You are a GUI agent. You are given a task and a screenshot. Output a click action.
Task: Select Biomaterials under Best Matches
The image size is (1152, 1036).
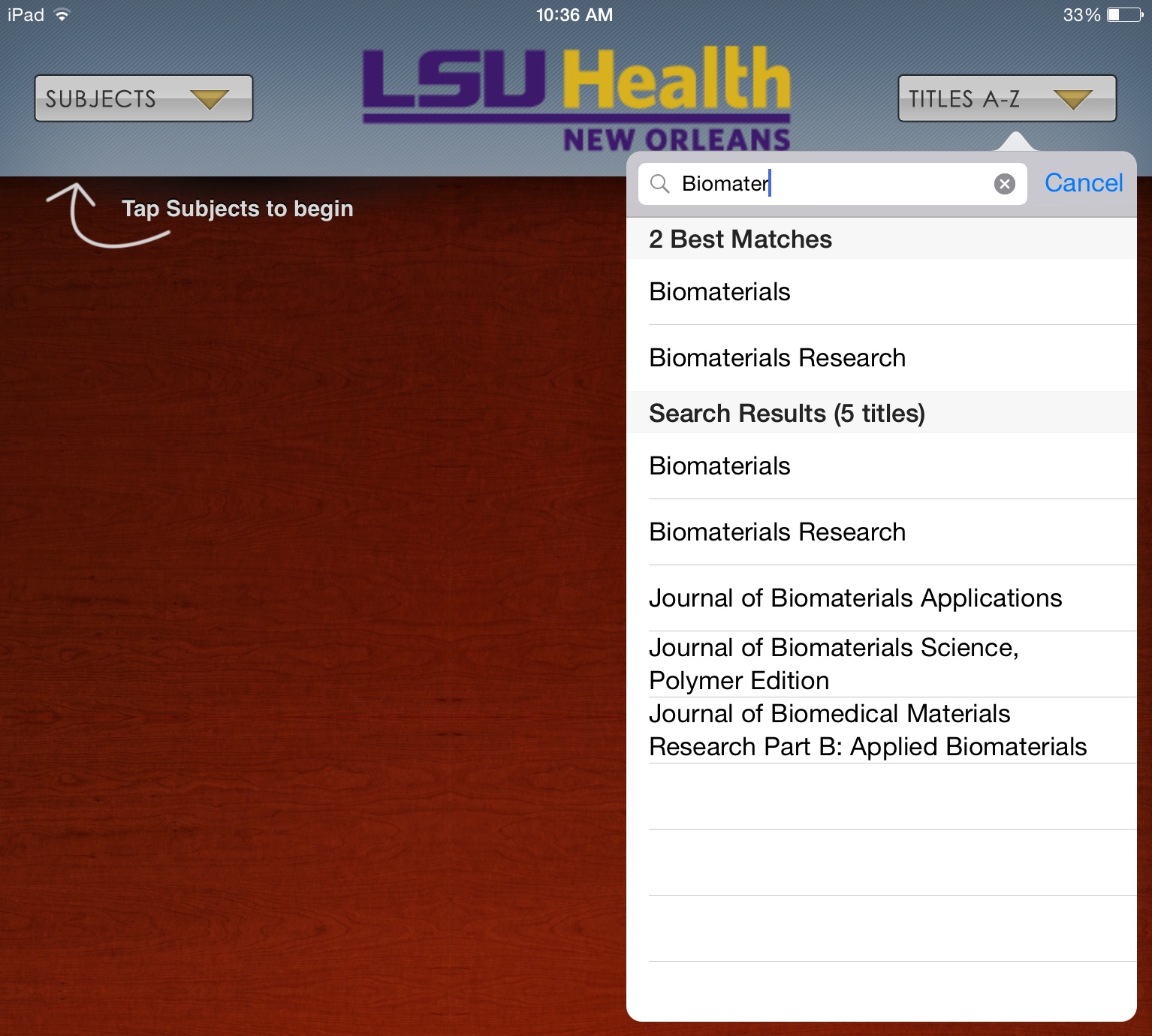click(x=882, y=292)
